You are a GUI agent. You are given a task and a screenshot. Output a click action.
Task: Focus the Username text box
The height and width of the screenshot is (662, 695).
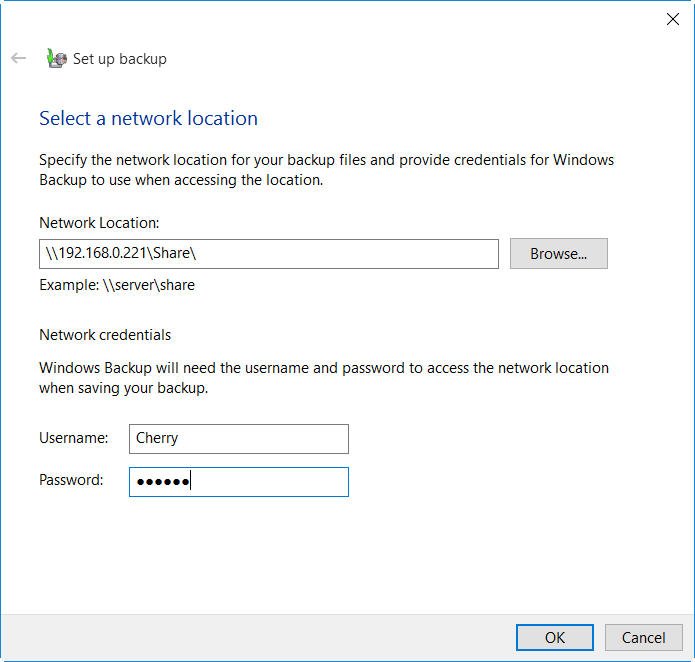pos(238,438)
